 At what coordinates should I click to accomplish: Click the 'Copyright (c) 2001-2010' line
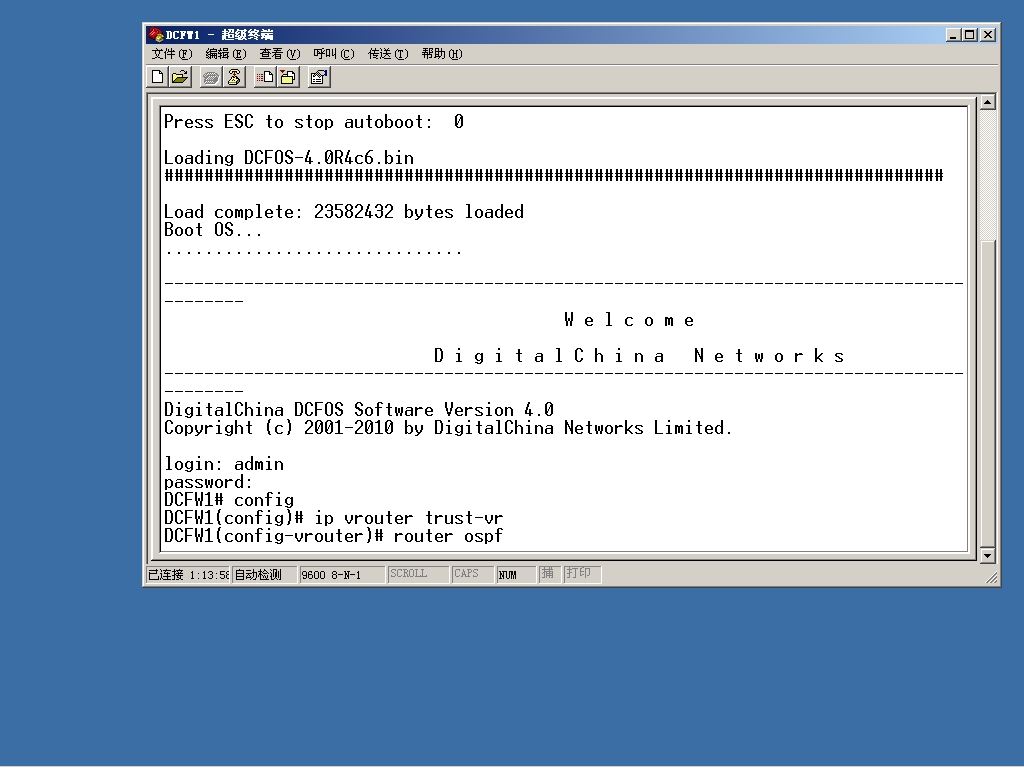447,428
